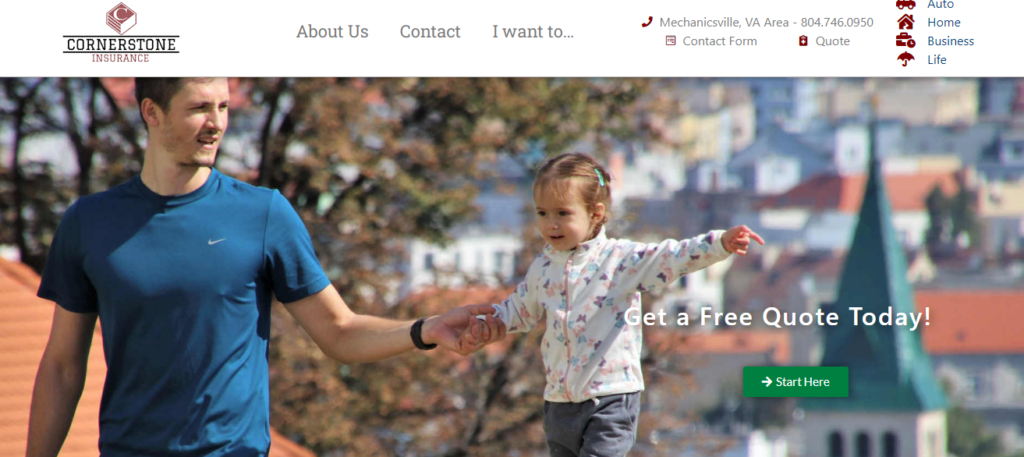Open the Quote link
1024x457 pixels.
pos(833,41)
